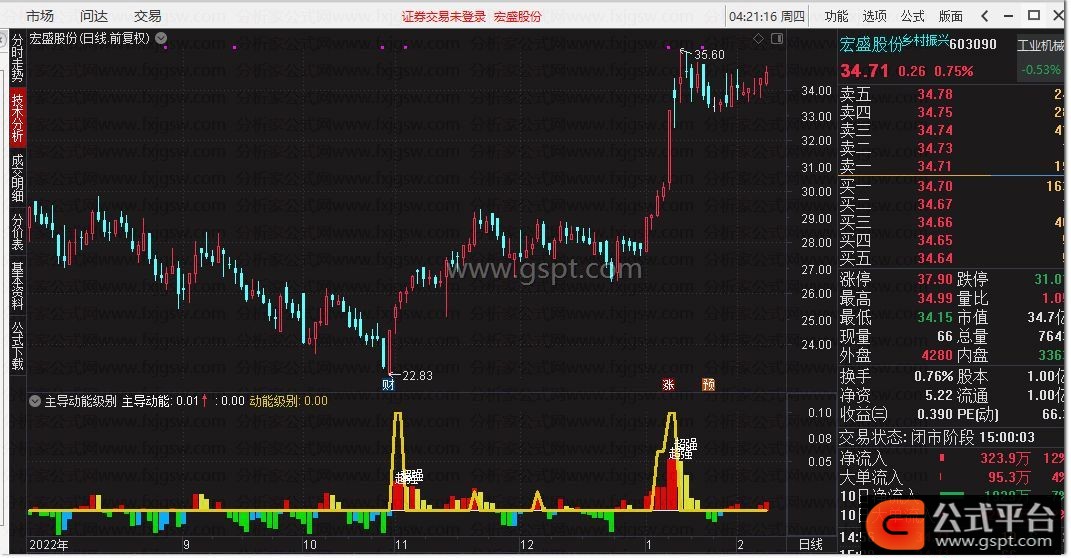Click the 涨停 value 37.90
Viewport: 1071px width, 558px height.
(x=935, y=279)
